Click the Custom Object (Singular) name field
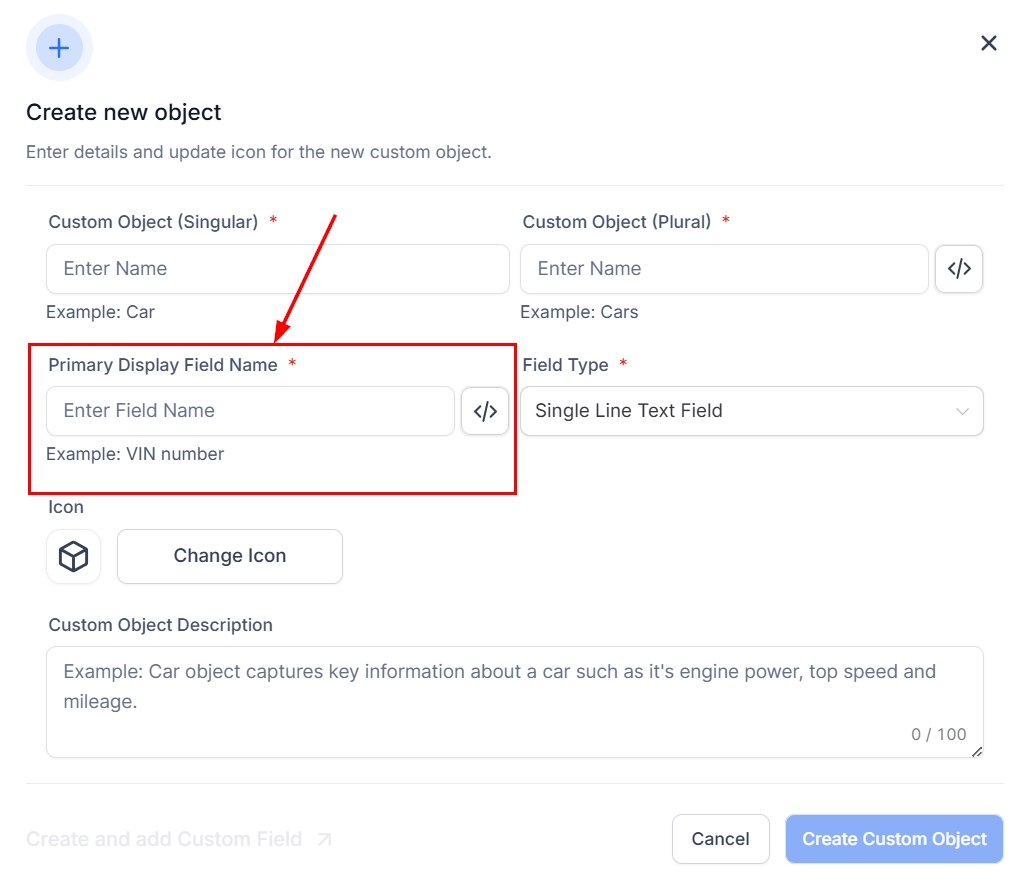1025x884 pixels. [278, 269]
